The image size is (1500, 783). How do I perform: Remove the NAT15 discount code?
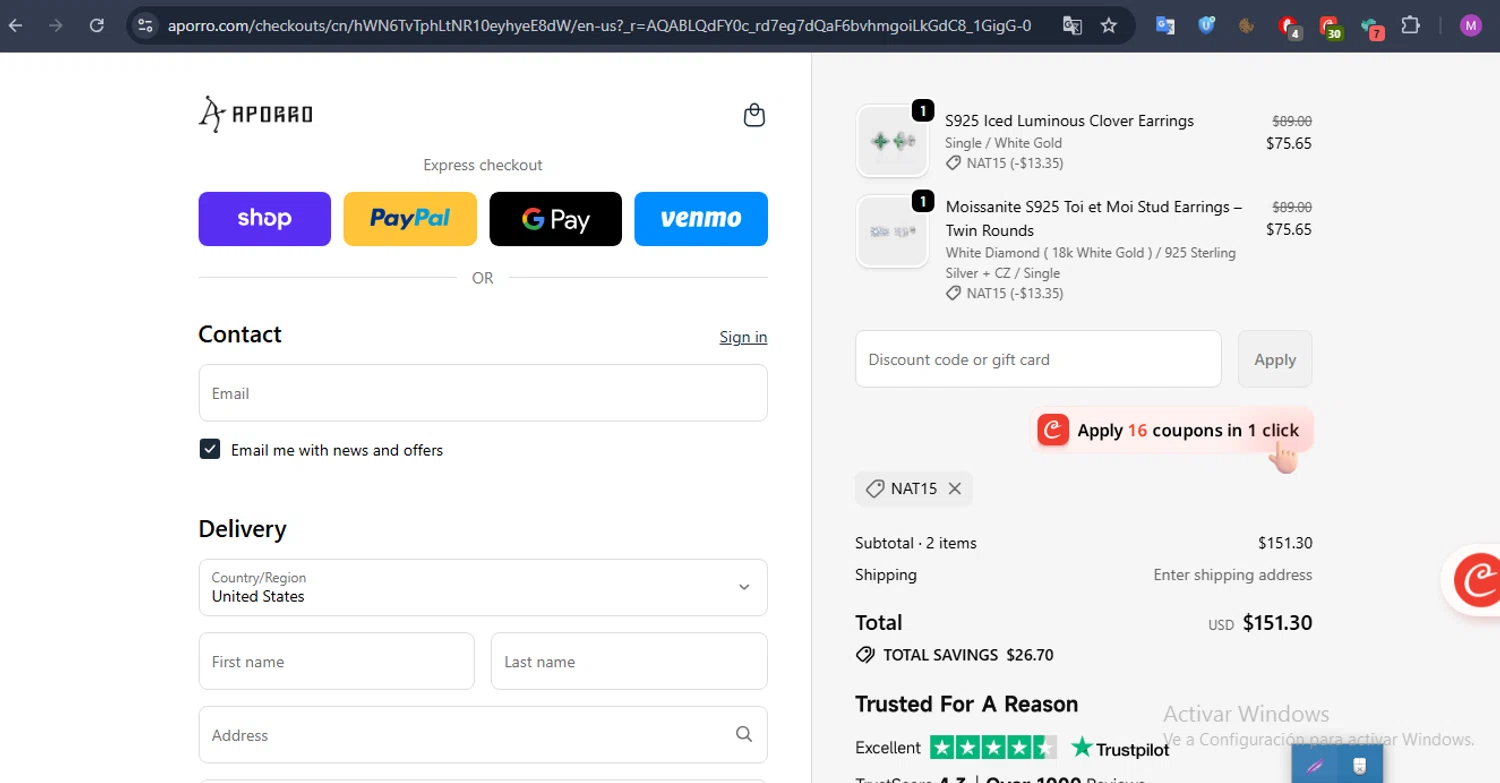[x=955, y=489]
